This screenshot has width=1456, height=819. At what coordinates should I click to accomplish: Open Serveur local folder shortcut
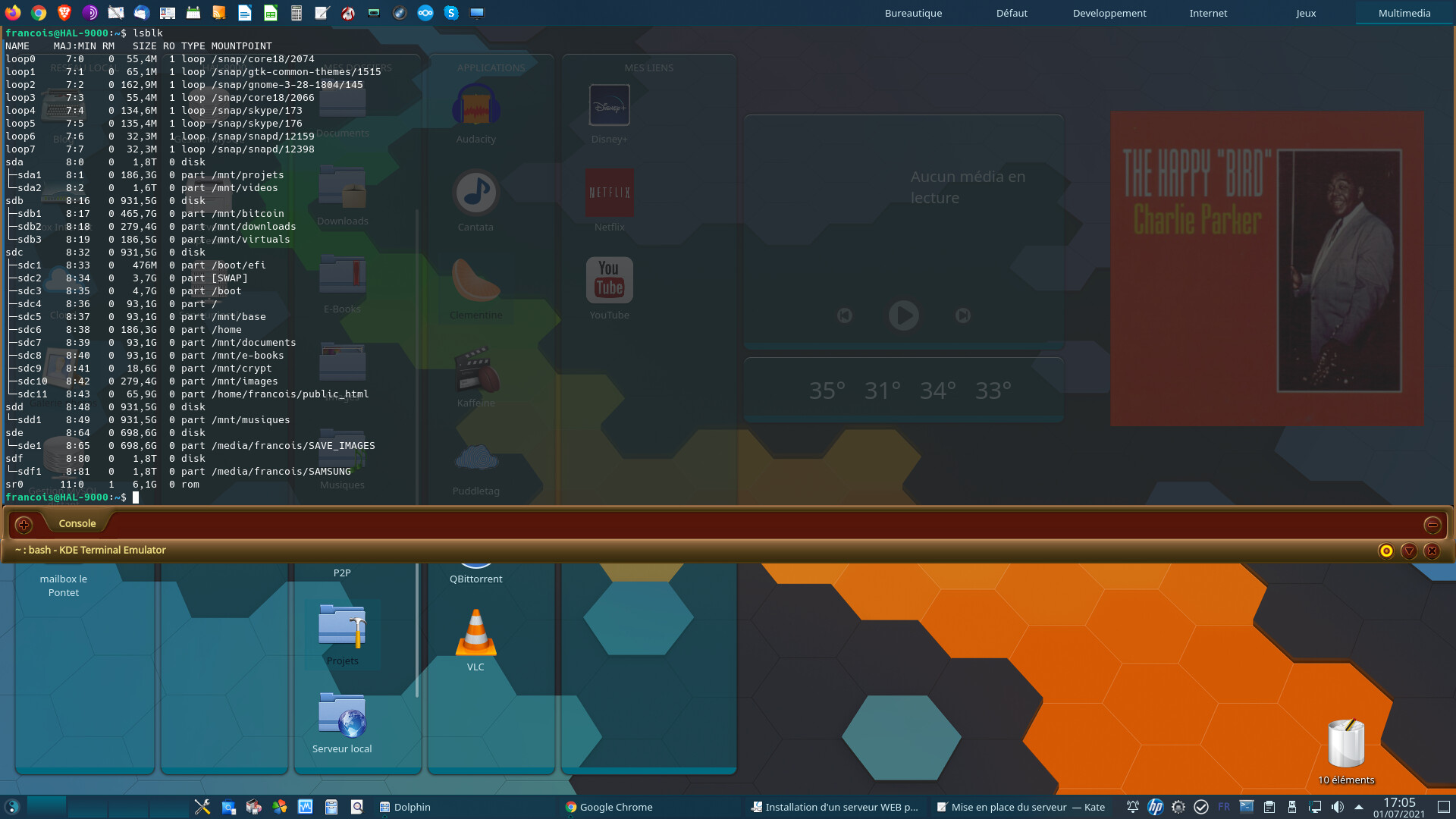342,715
